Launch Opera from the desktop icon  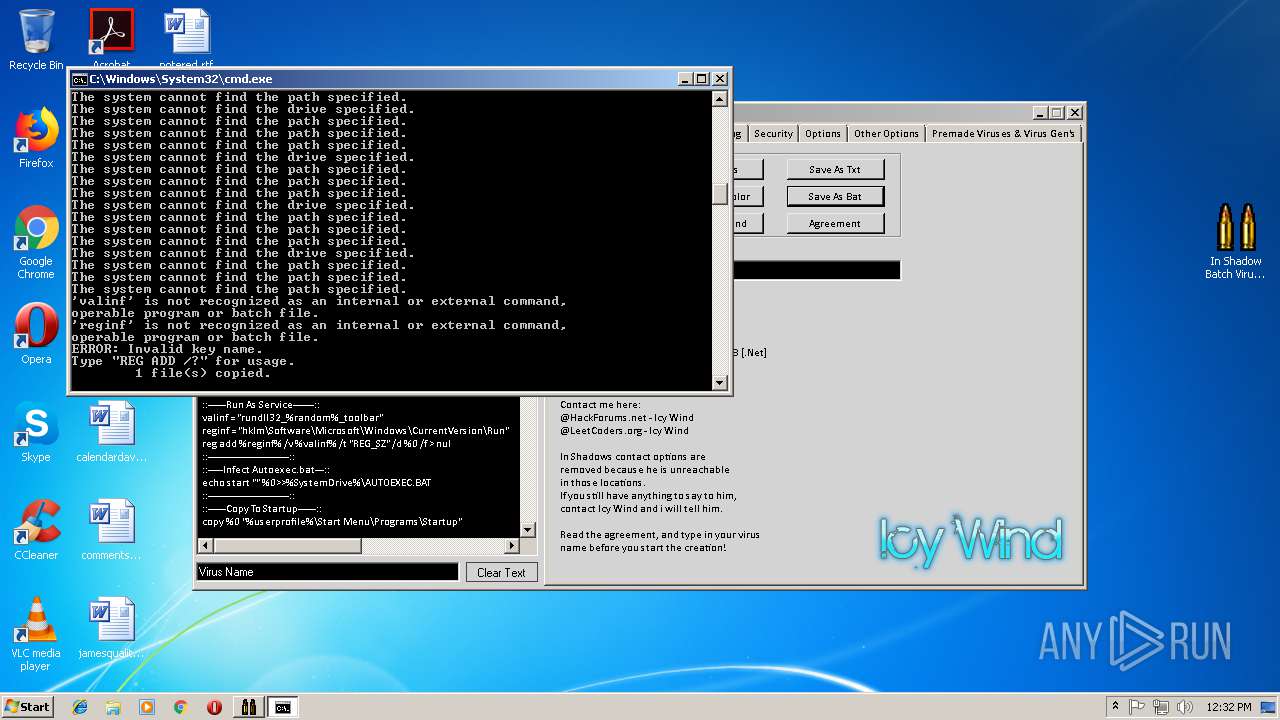tap(36, 334)
